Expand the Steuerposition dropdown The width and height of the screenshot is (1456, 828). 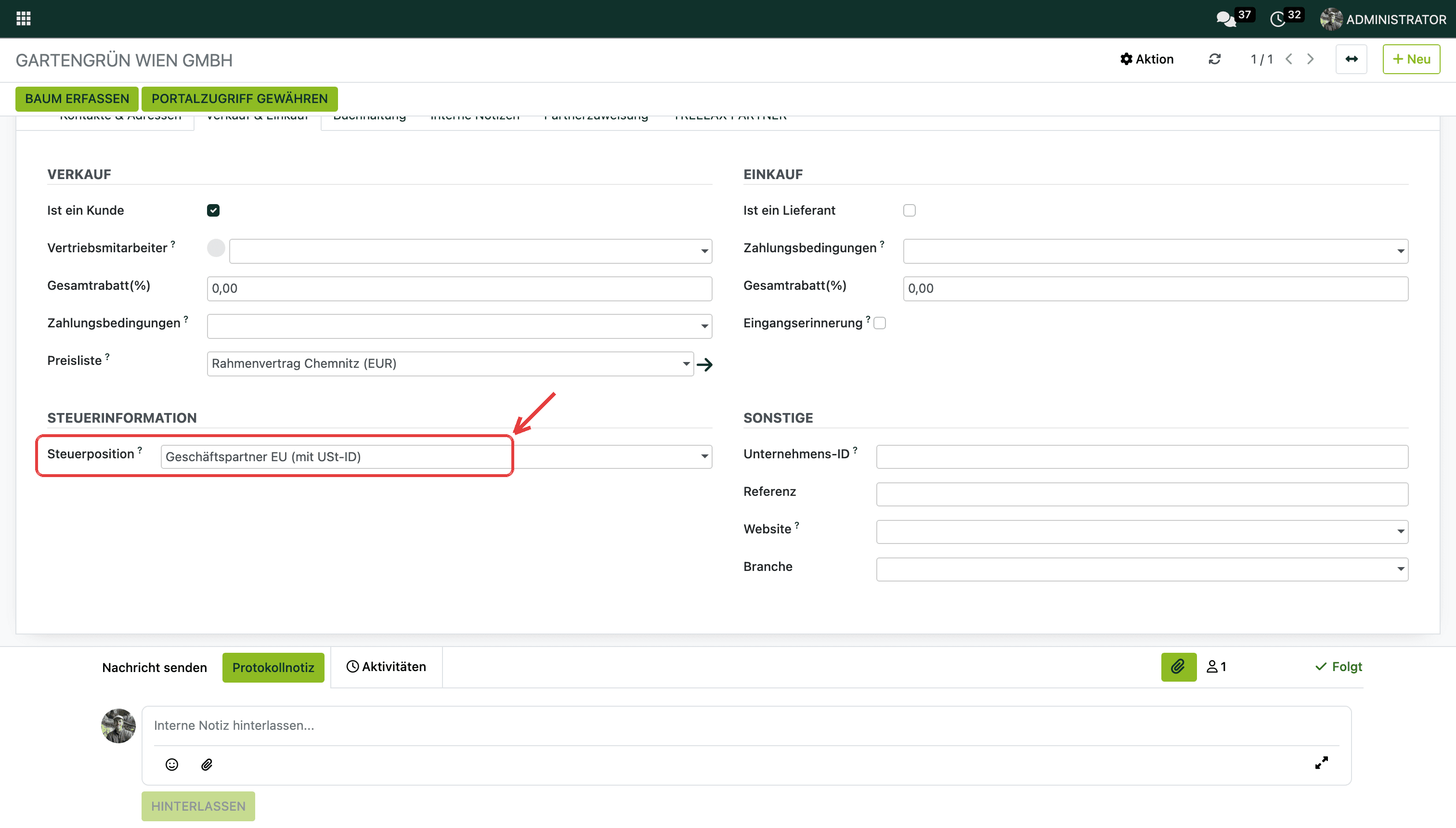pos(704,456)
